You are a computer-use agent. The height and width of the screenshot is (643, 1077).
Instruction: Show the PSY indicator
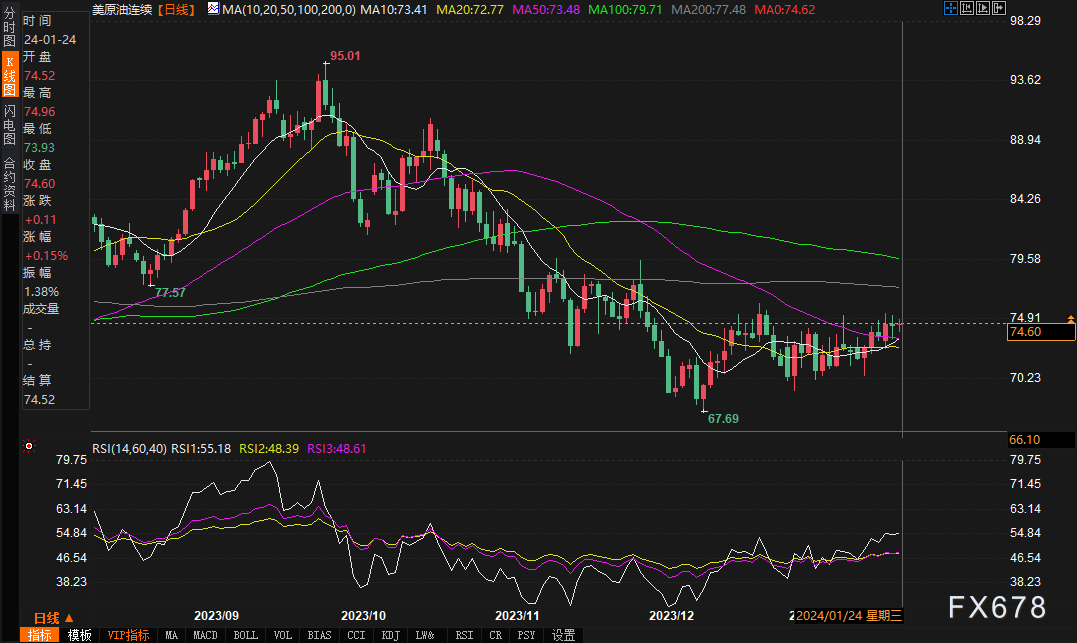(526, 635)
